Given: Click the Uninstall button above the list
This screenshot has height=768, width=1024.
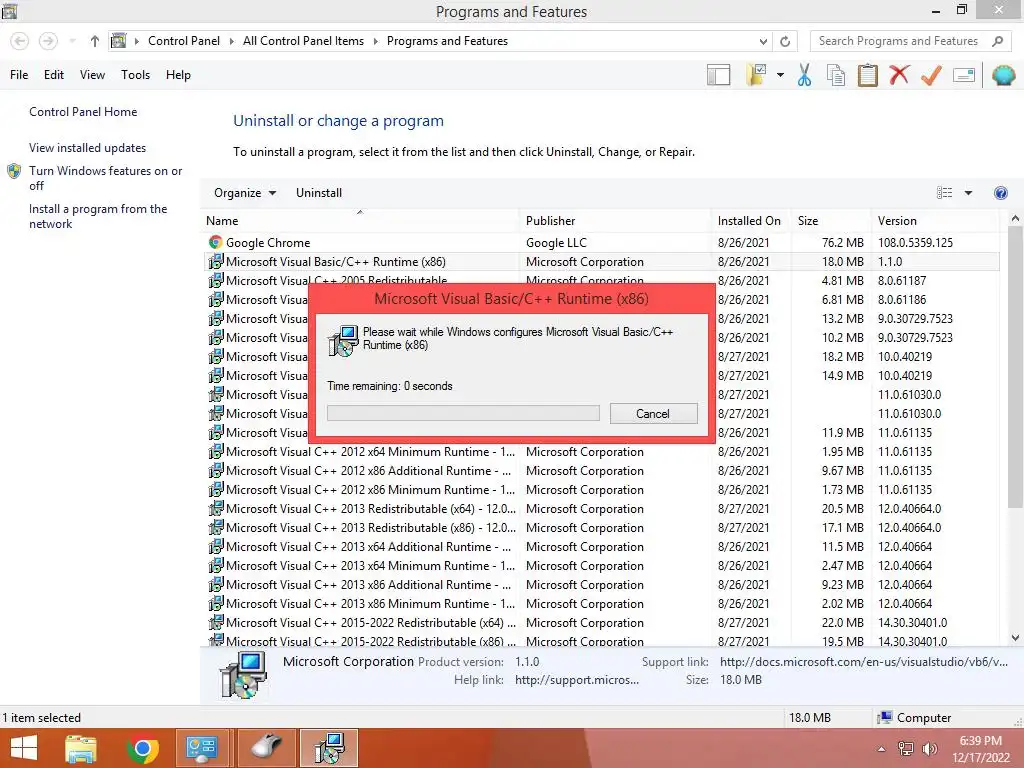Looking at the screenshot, I should click(319, 193).
